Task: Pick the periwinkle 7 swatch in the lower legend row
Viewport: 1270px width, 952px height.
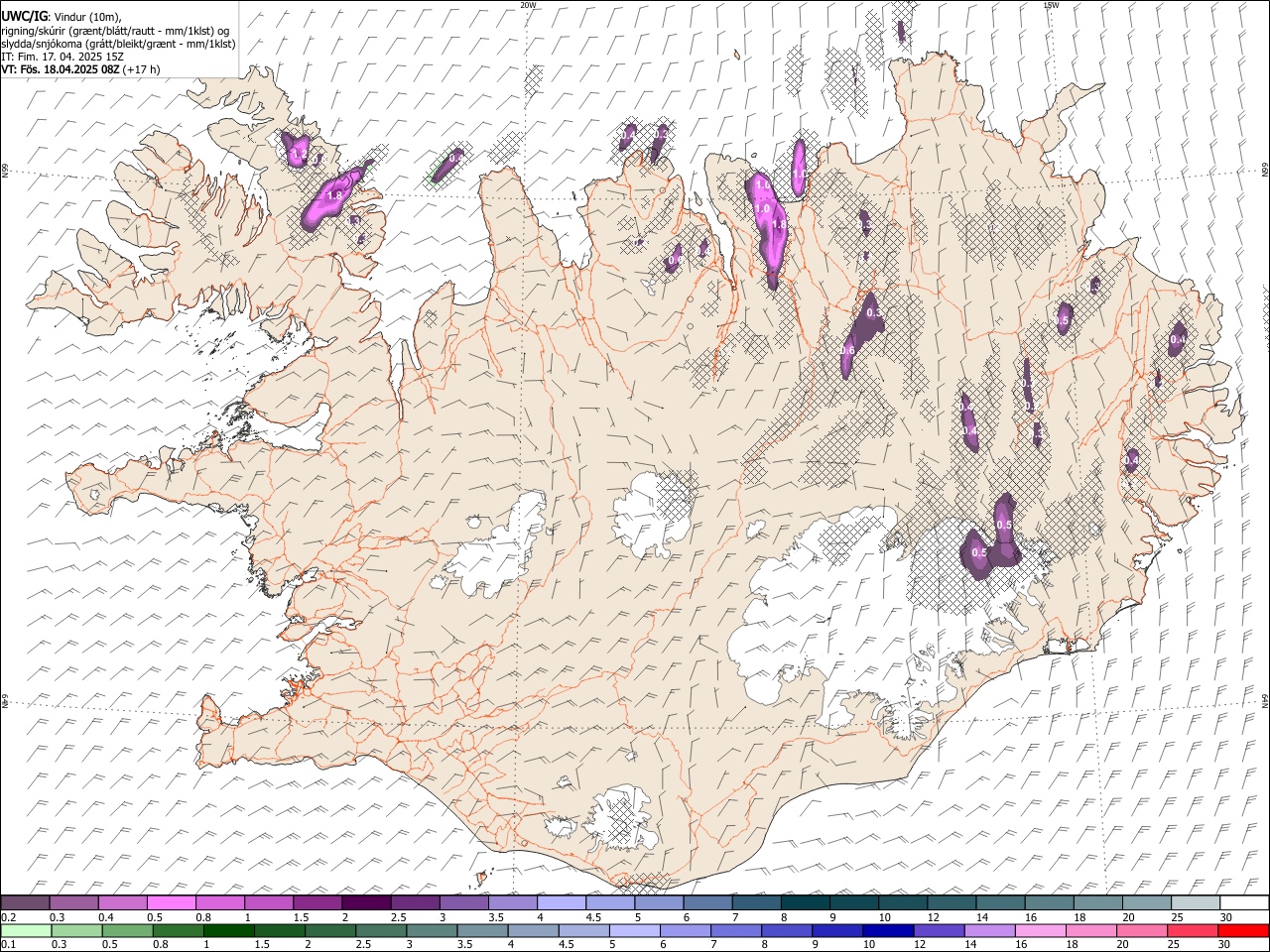Action: 736,930
